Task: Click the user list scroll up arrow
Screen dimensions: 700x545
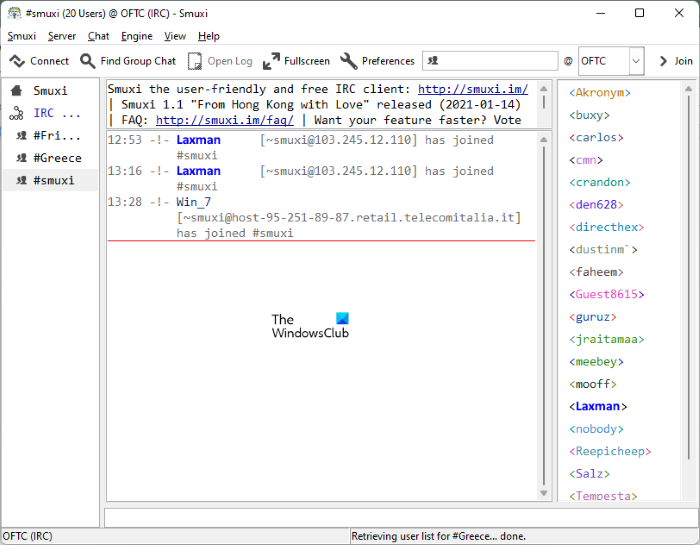Action: coord(688,89)
